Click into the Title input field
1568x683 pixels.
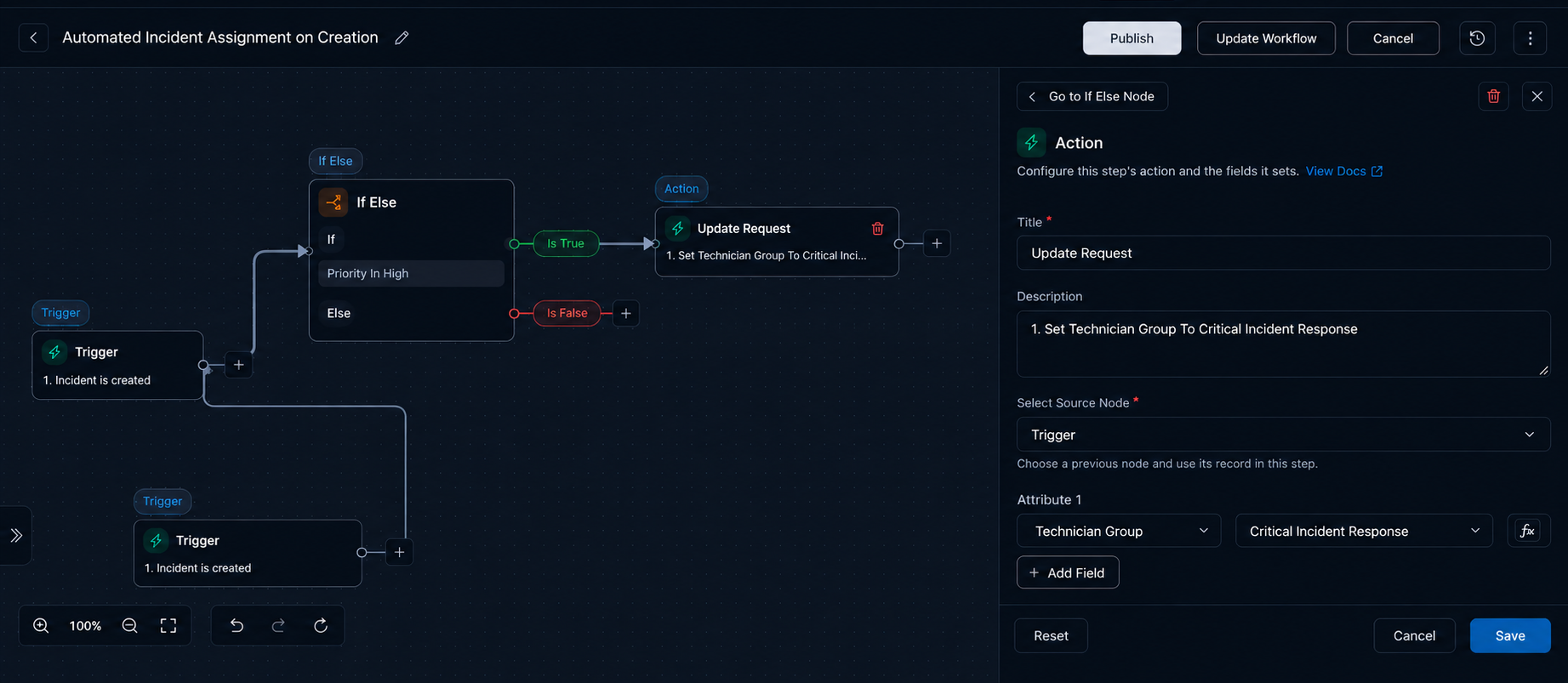[1283, 253]
